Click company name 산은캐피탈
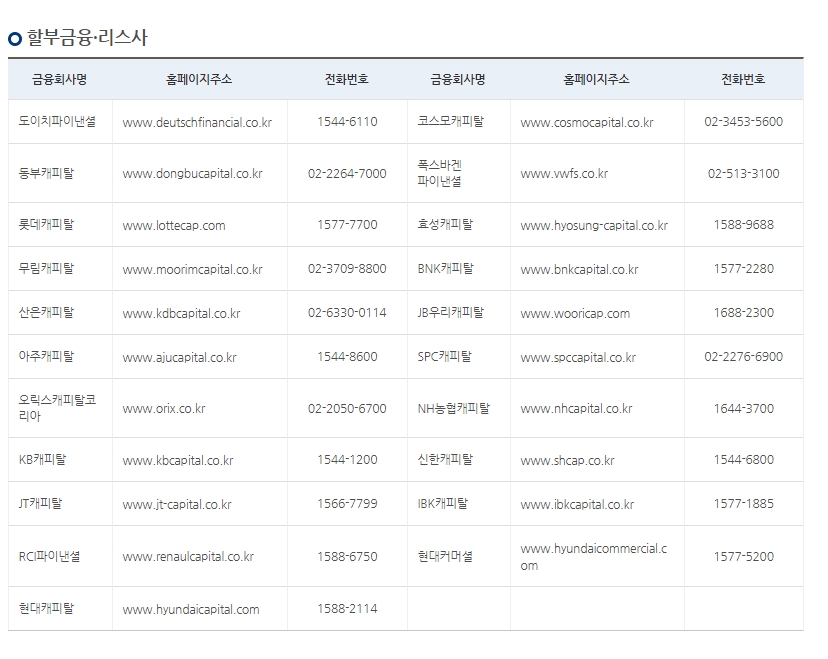 pos(46,312)
